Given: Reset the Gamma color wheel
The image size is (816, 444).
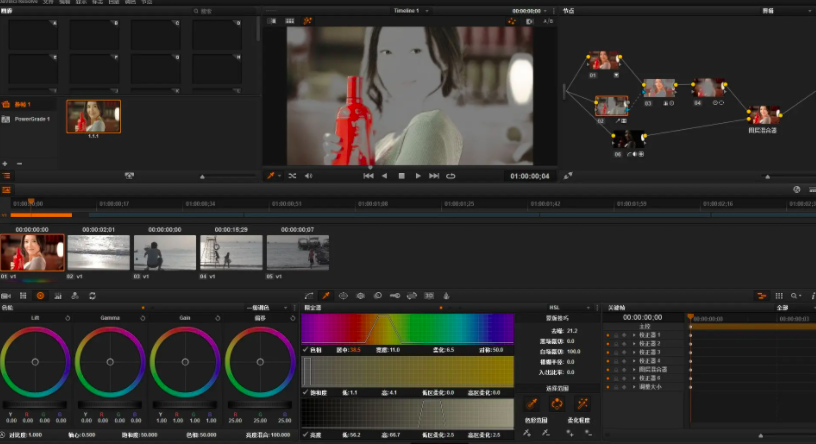Looking at the screenshot, I should (143, 318).
